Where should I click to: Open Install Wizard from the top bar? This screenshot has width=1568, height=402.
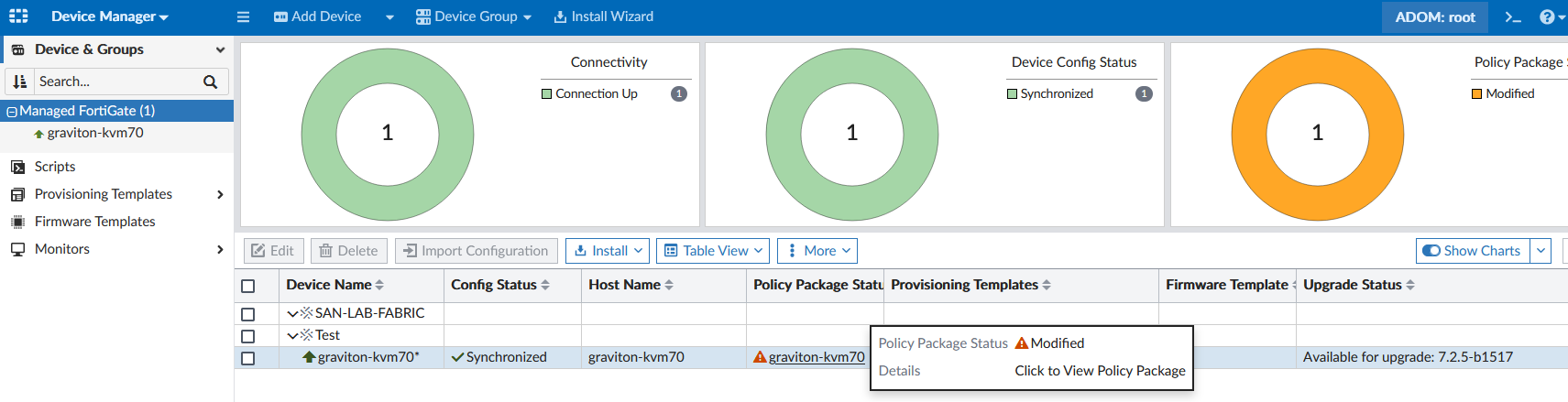coord(603,17)
